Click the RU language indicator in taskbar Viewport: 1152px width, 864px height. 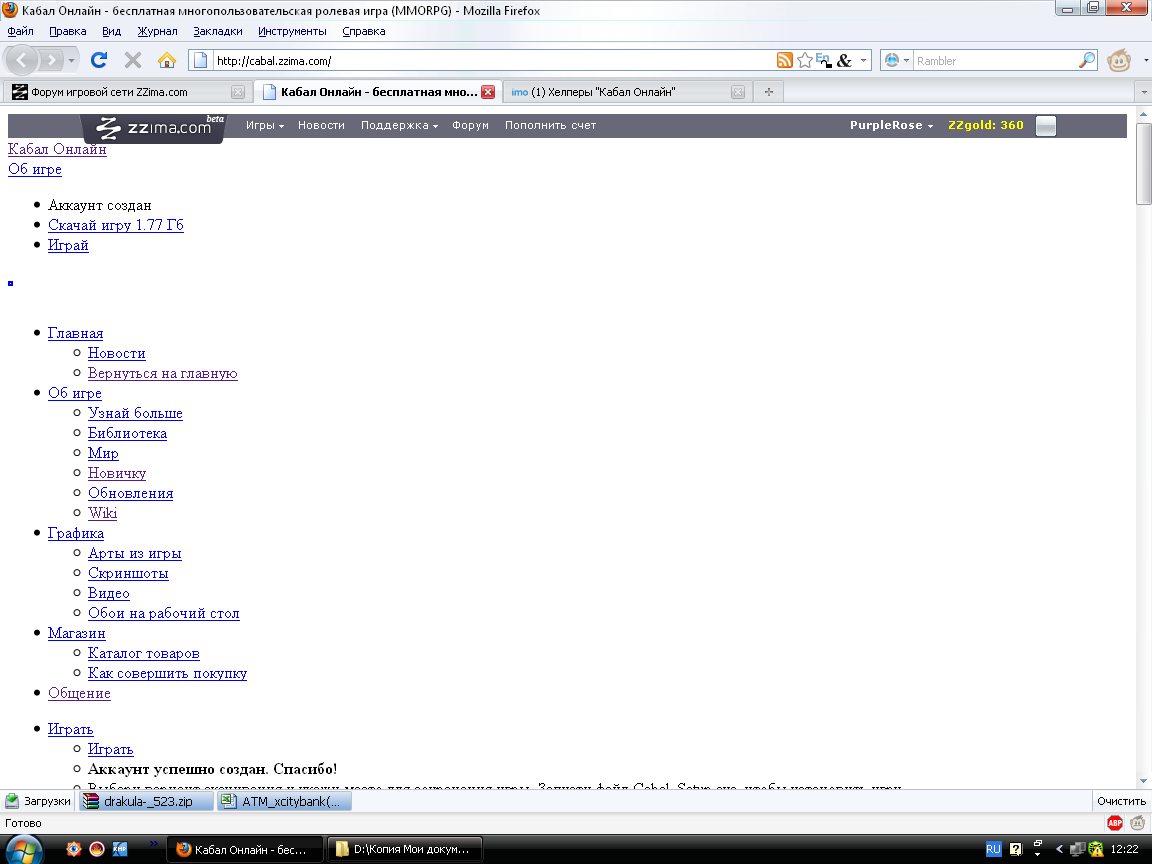[x=993, y=849]
